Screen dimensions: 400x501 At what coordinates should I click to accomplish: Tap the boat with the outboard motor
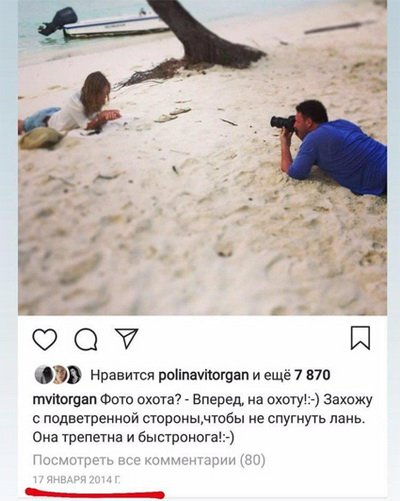[103, 23]
